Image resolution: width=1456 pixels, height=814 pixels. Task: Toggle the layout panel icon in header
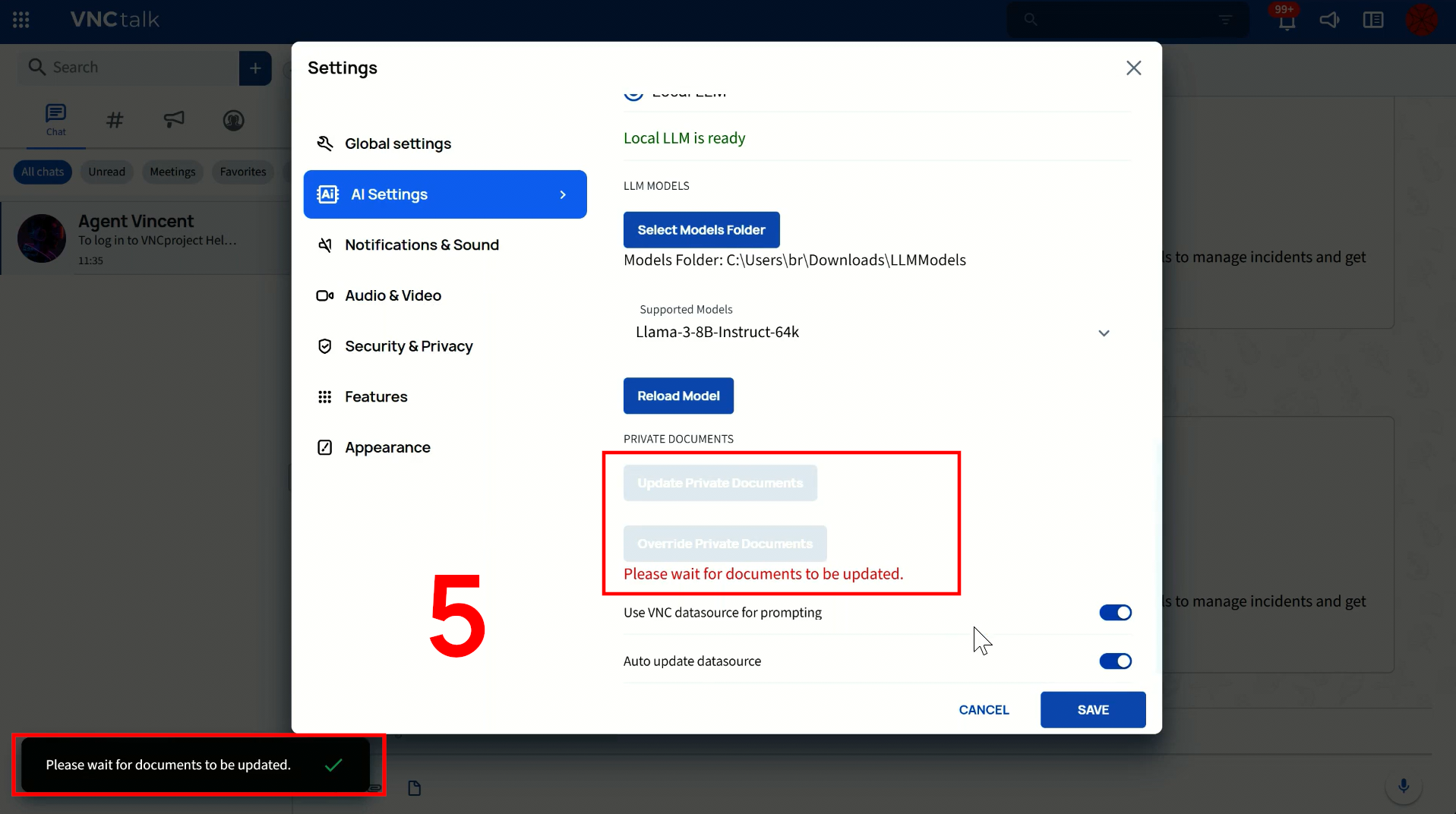point(1373,20)
